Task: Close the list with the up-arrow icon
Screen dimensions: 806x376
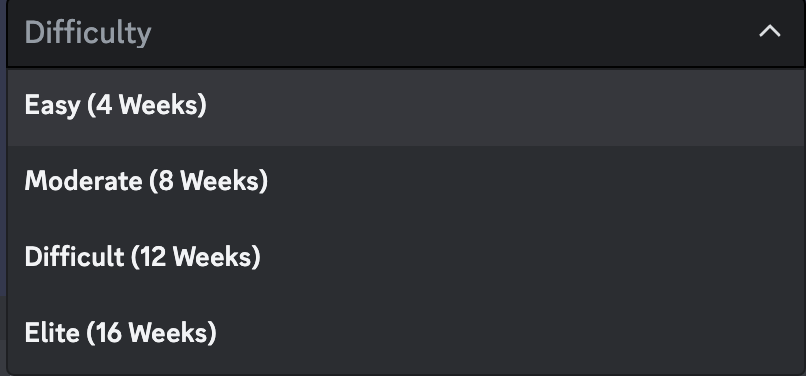Action: (x=770, y=32)
